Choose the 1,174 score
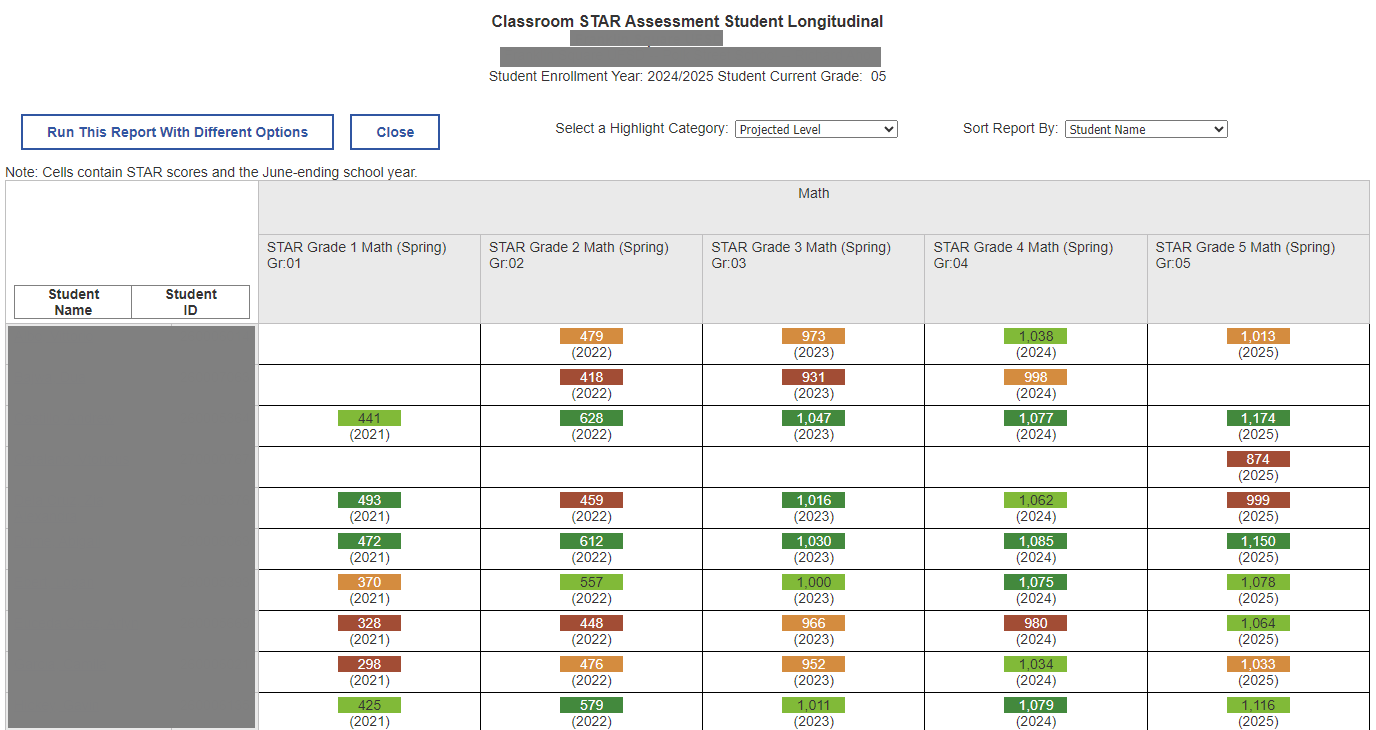The image size is (1376, 730). 1258,418
